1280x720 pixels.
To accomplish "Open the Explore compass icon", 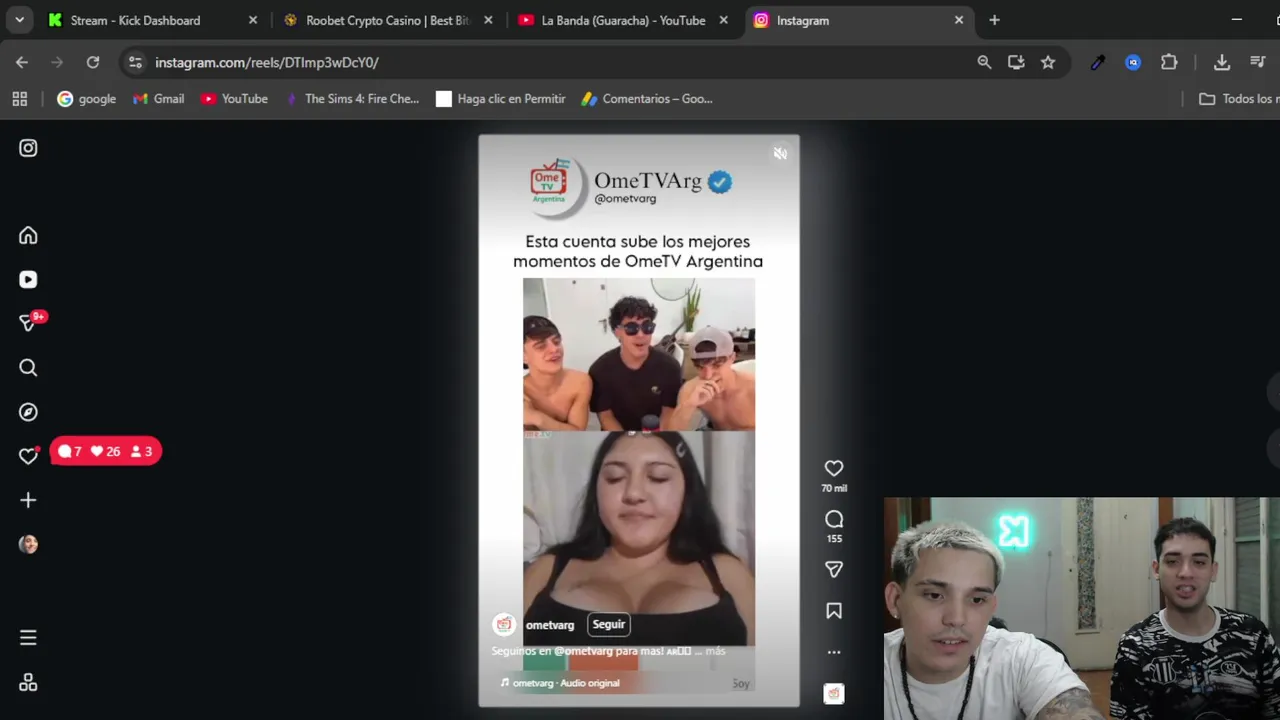I will click(x=28, y=412).
